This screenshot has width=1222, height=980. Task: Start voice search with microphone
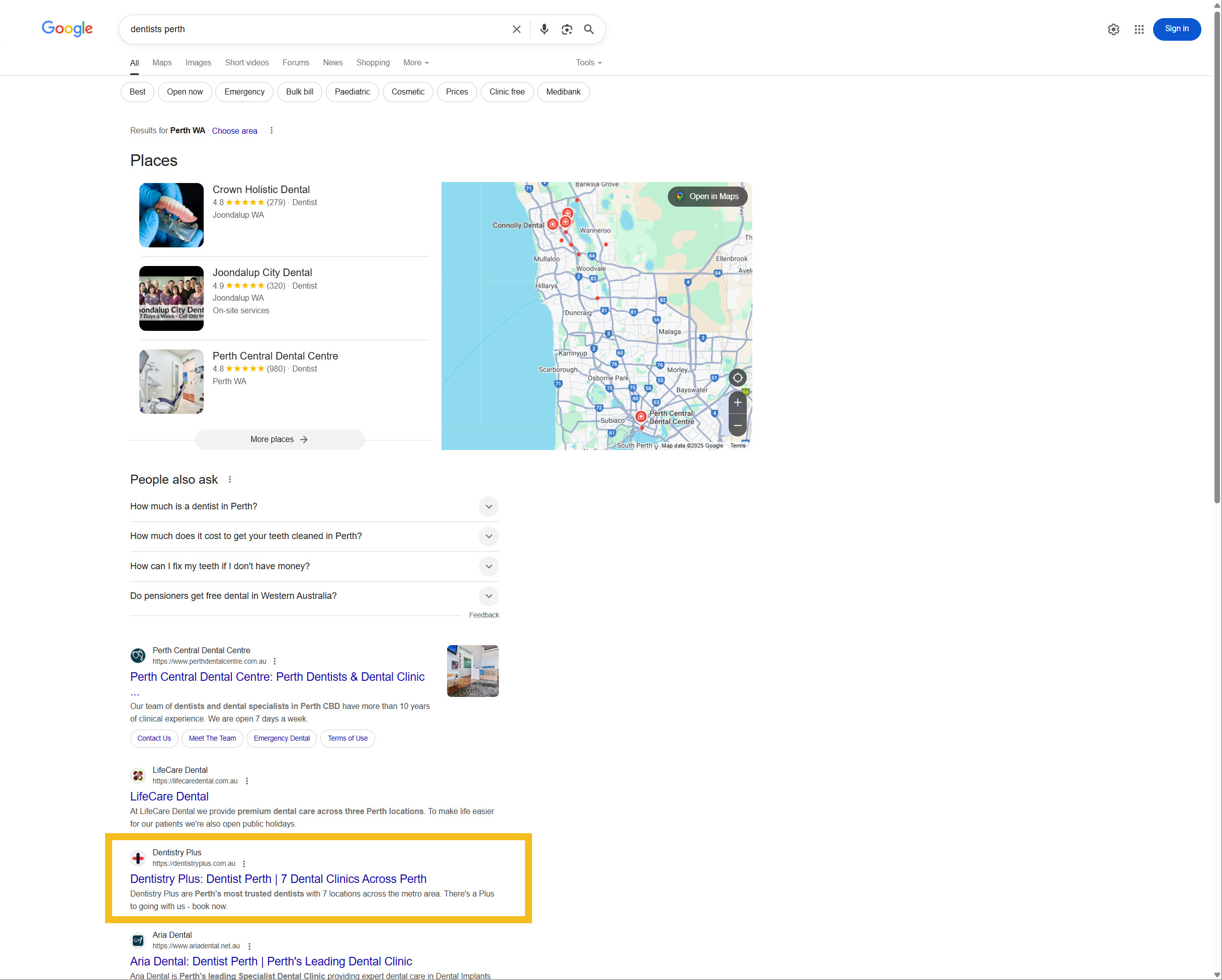click(544, 30)
